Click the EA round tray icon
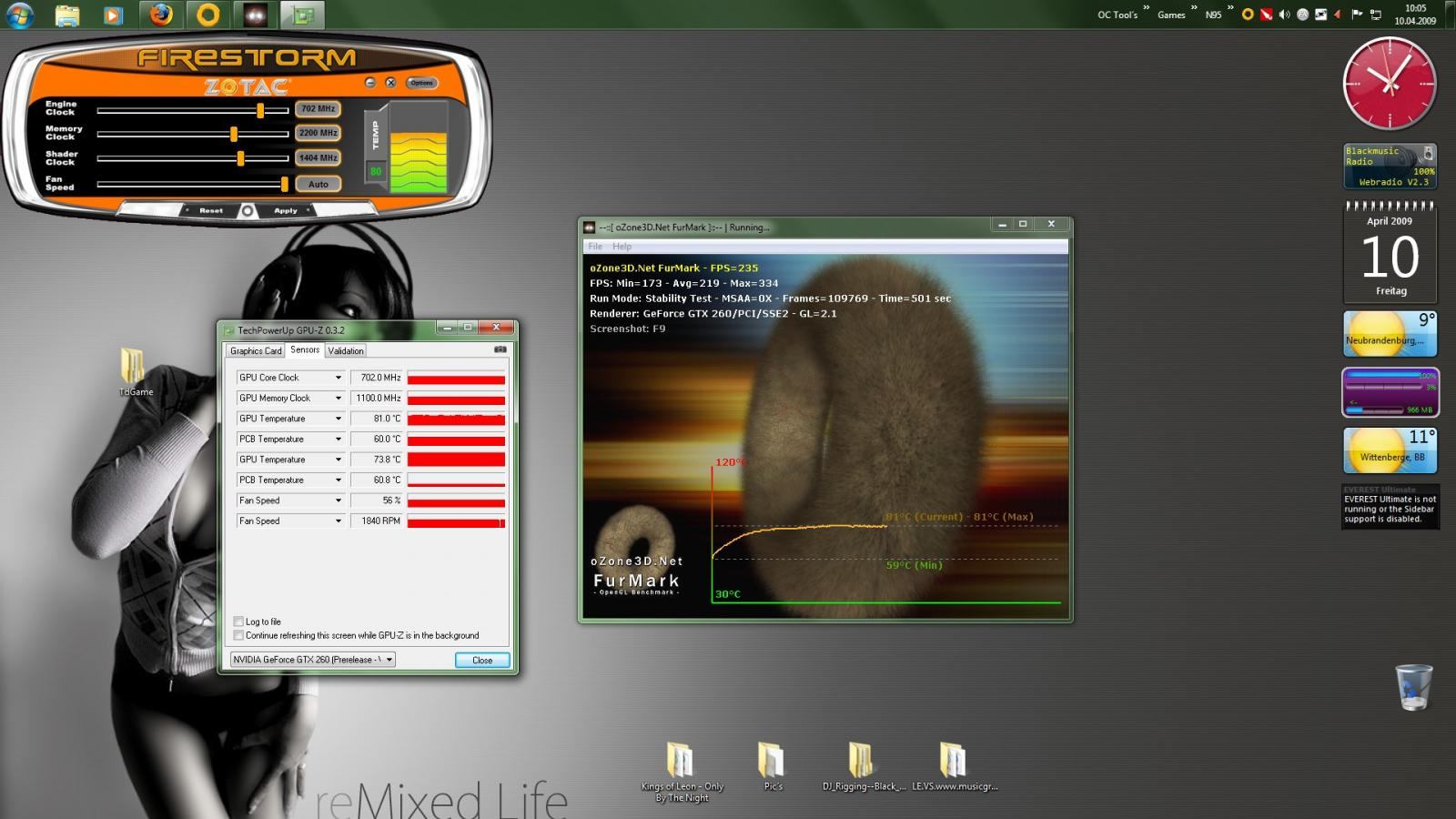 pos(1302,15)
